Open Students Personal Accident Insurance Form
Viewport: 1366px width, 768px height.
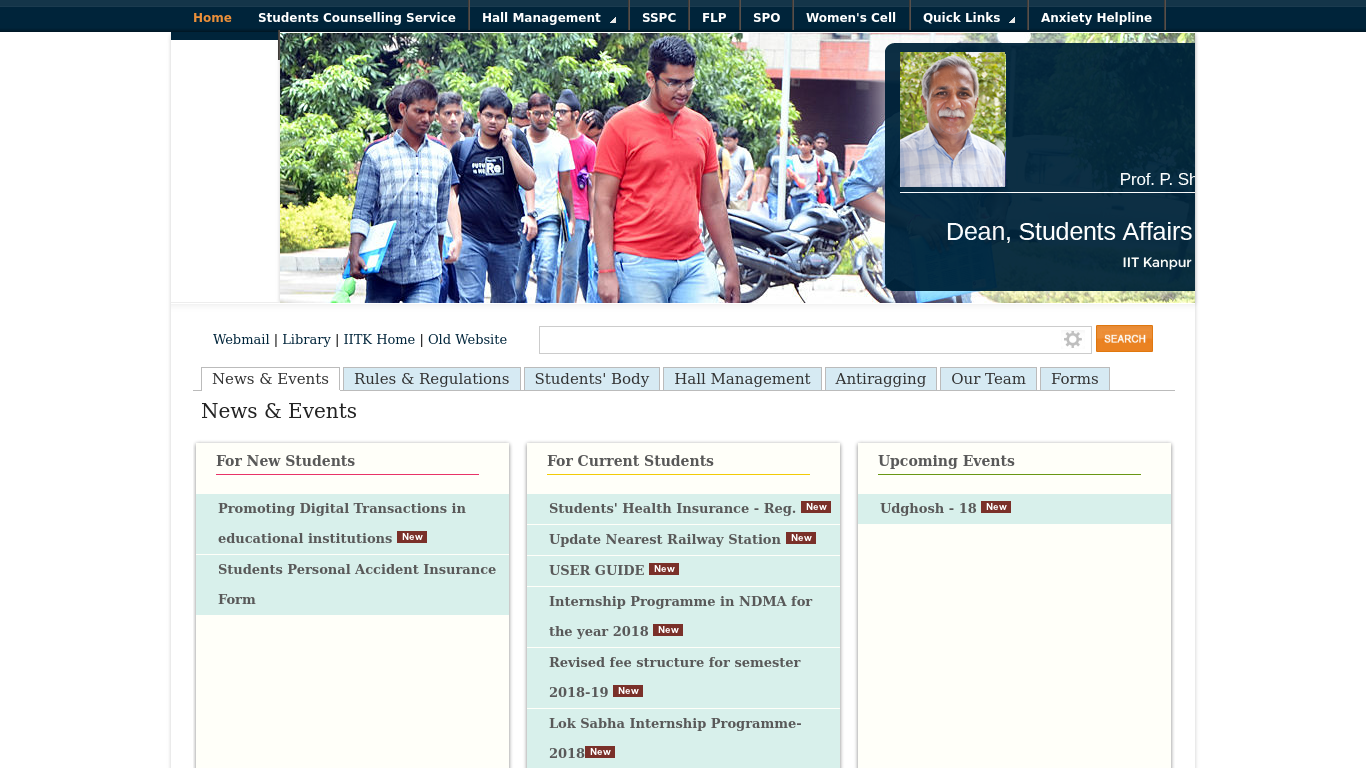[x=356, y=584]
